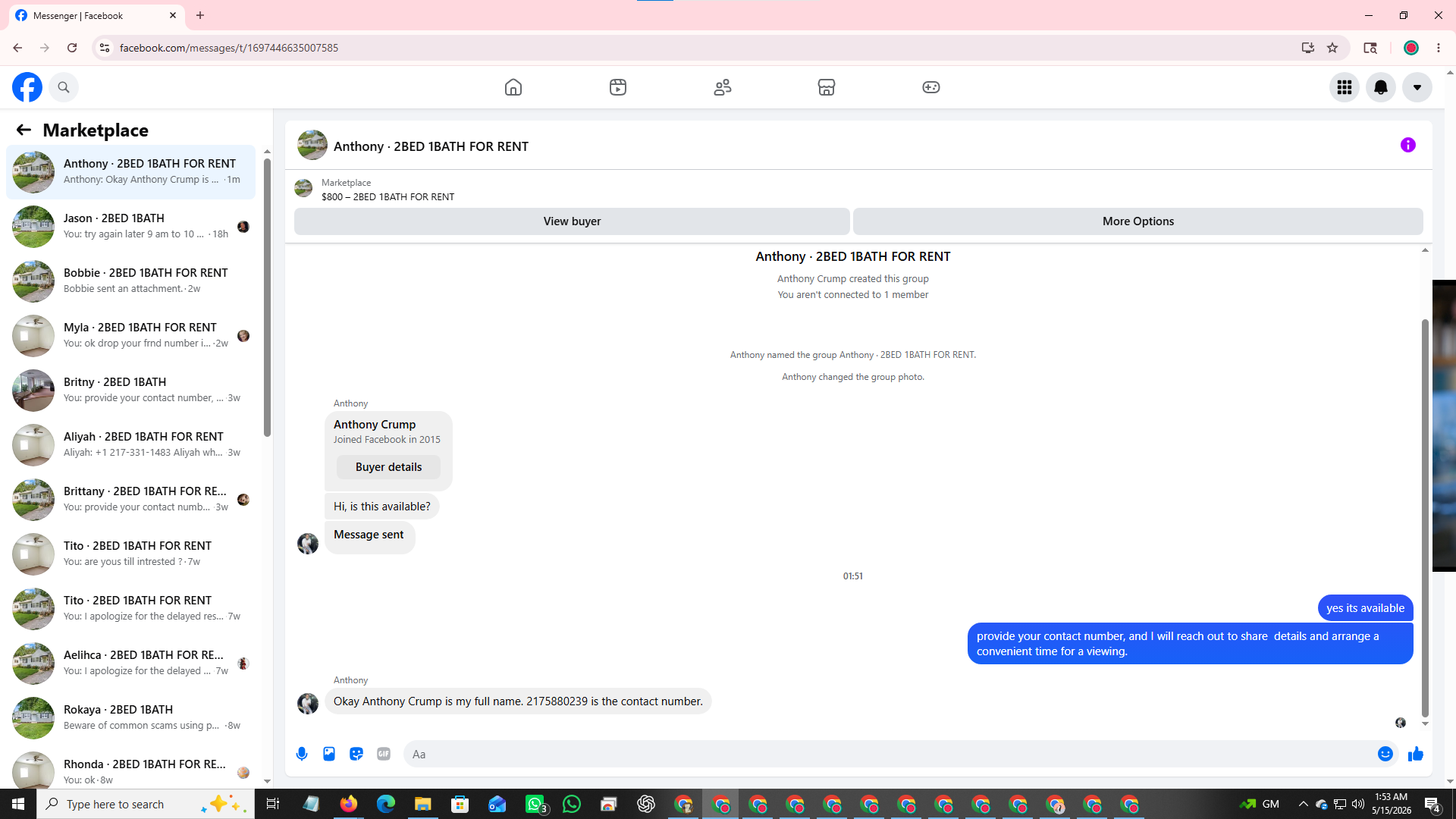The height and width of the screenshot is (819, 1456).
Task: Open the Jason · 2BED 1BATH chat
Action: (131, 227)
